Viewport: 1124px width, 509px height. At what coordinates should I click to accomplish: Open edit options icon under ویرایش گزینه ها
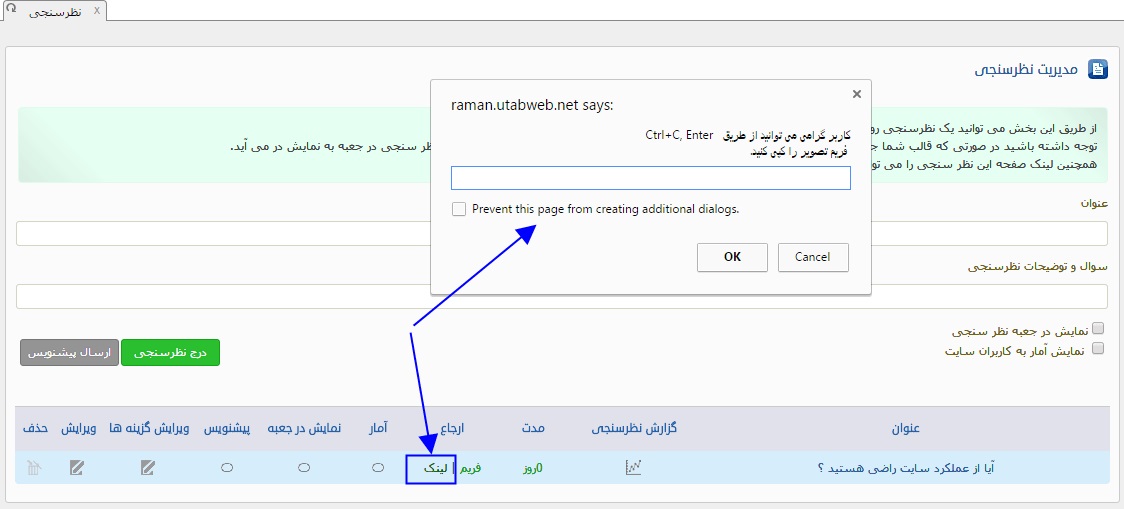coord(148,467)
